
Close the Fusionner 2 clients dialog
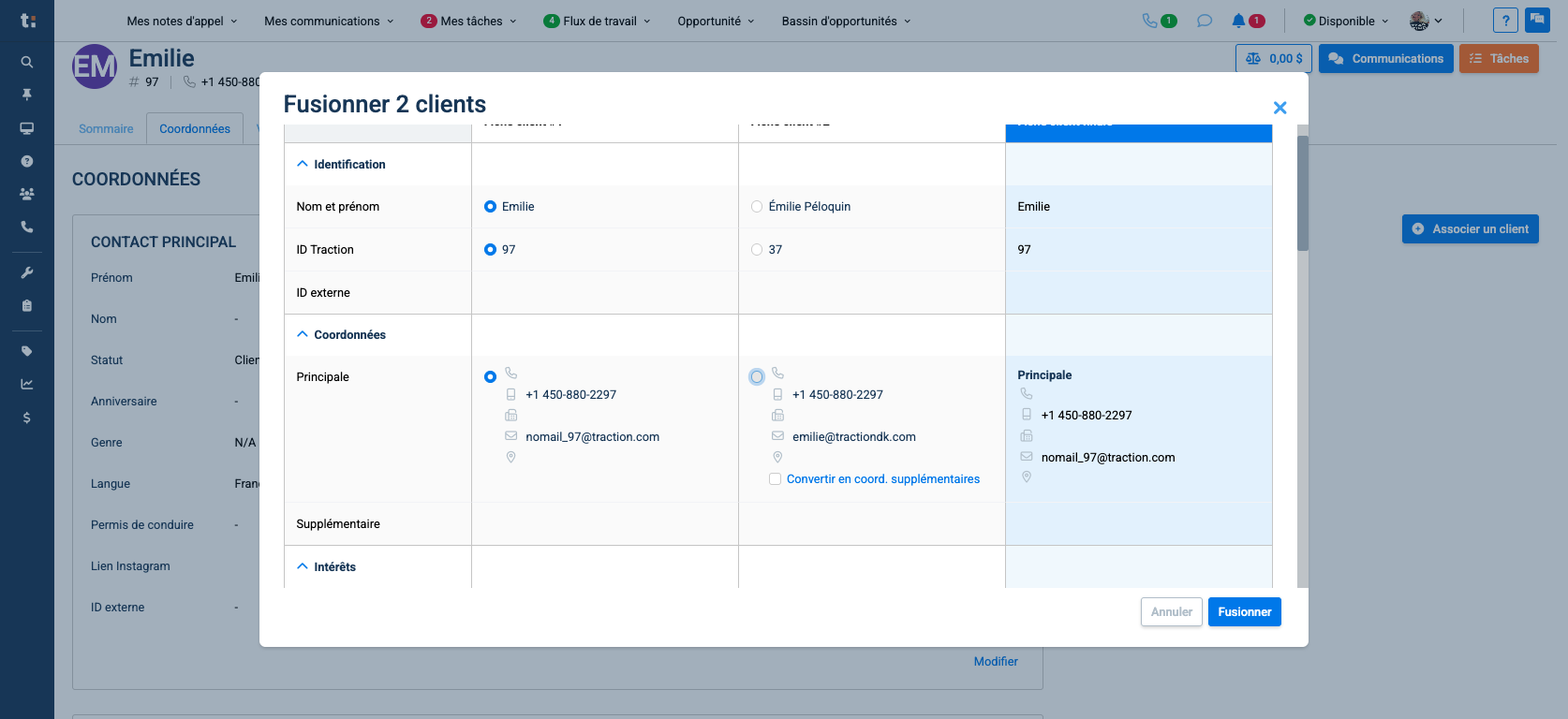pos(1280,108)
